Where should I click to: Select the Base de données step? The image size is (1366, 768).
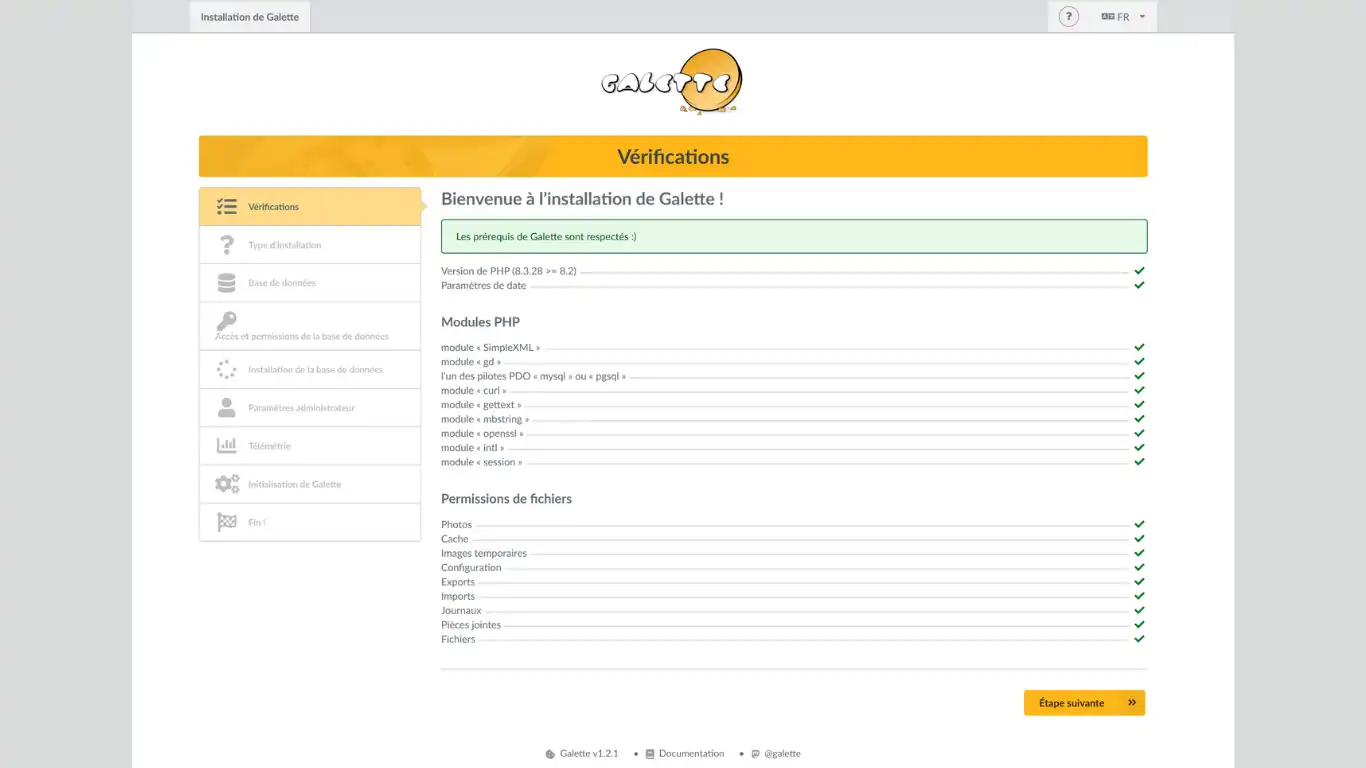[x=310, y=283]
